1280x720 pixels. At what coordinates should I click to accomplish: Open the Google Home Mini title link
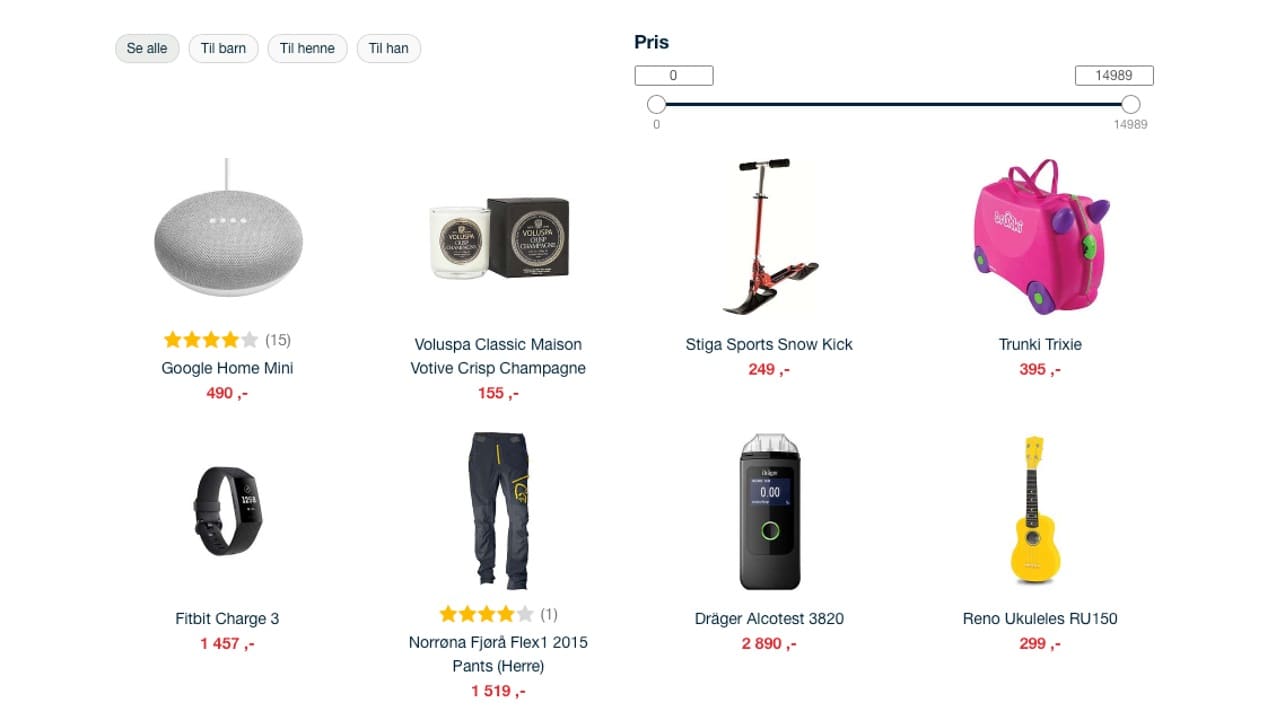coord(228,368)
